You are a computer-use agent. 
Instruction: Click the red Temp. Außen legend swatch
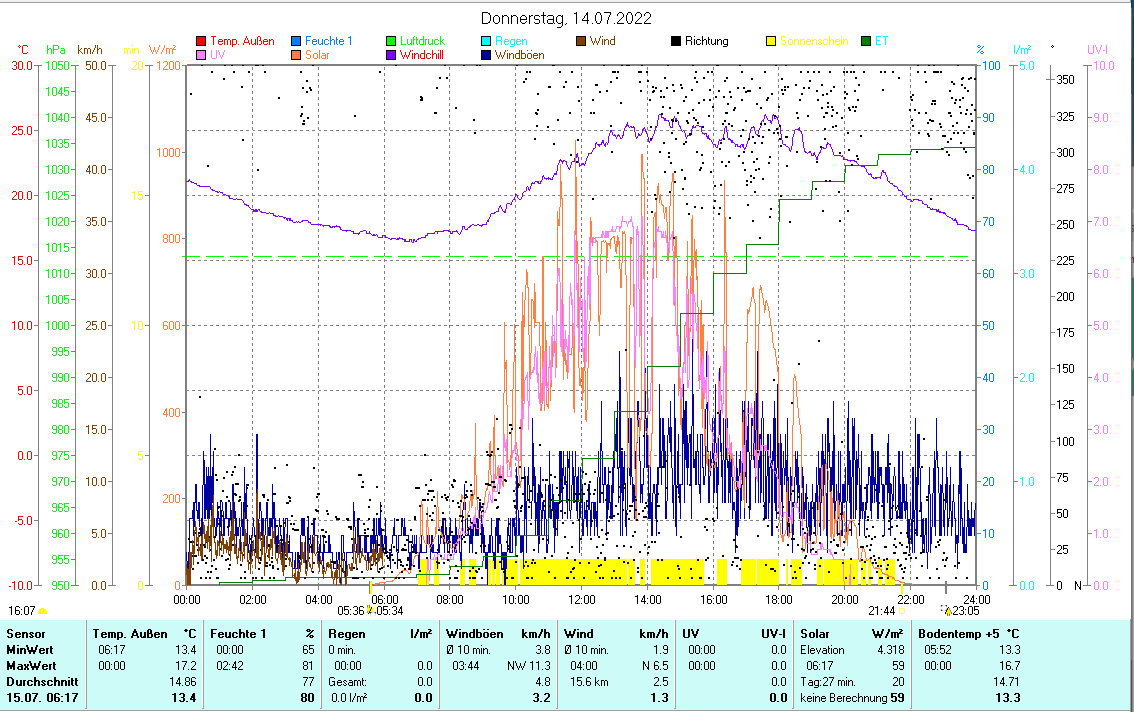pyautogui.click(x=202, y=42)
